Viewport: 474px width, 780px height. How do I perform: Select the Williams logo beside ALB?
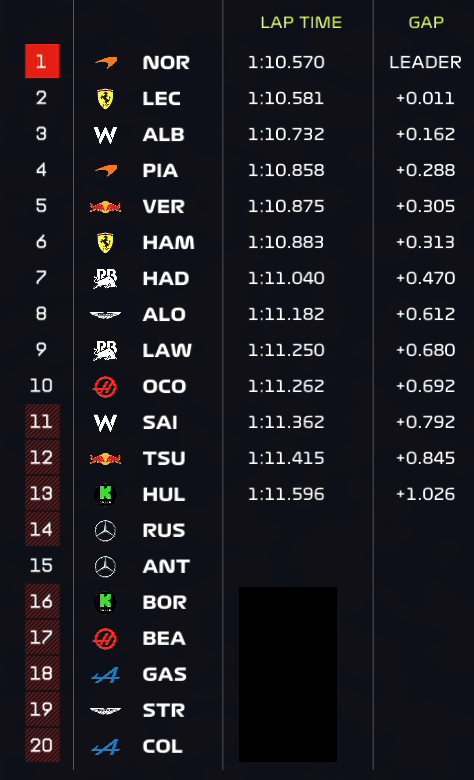(x=105, y=135)
